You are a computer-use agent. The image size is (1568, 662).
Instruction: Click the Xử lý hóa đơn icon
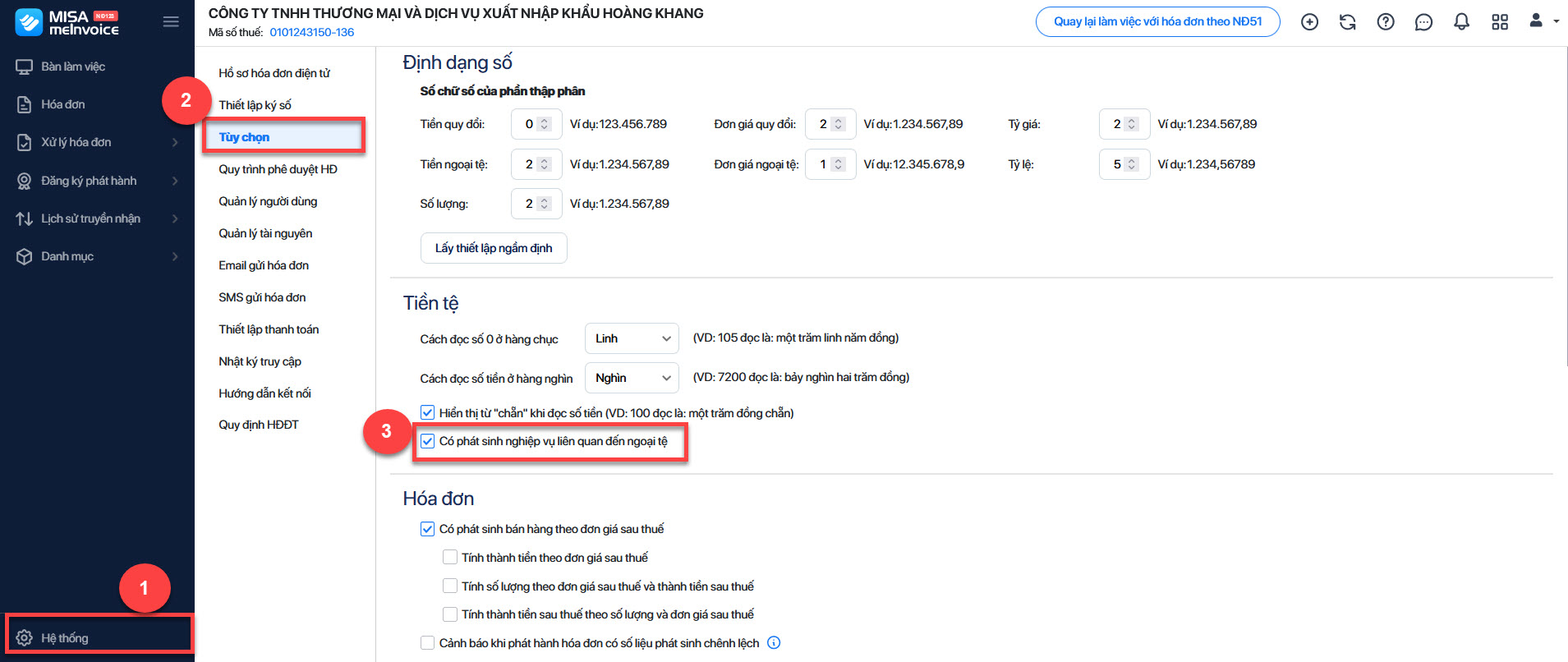pyautogui.click(x=25, y=142)
